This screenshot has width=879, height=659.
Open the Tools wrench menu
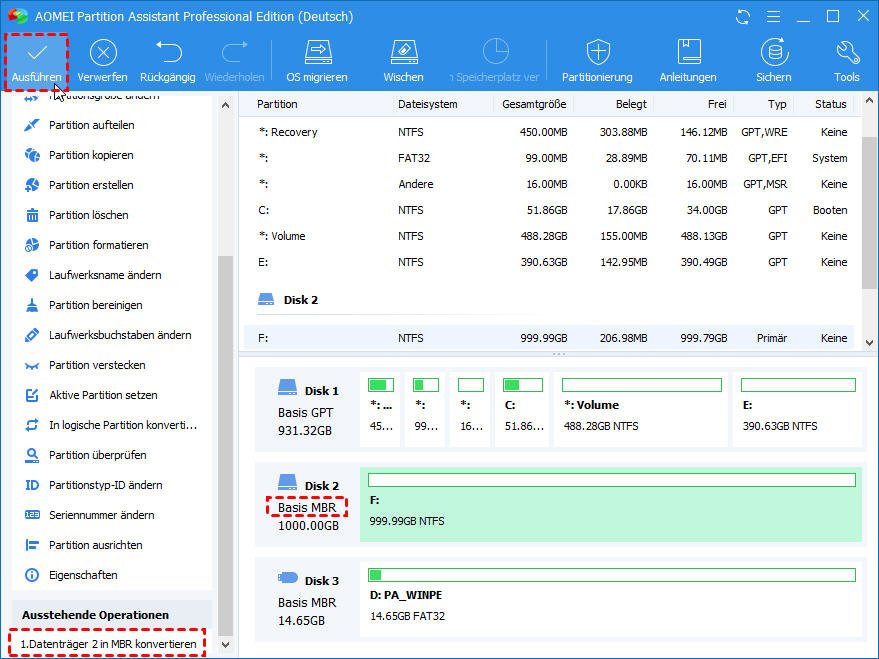pos(846,52)
